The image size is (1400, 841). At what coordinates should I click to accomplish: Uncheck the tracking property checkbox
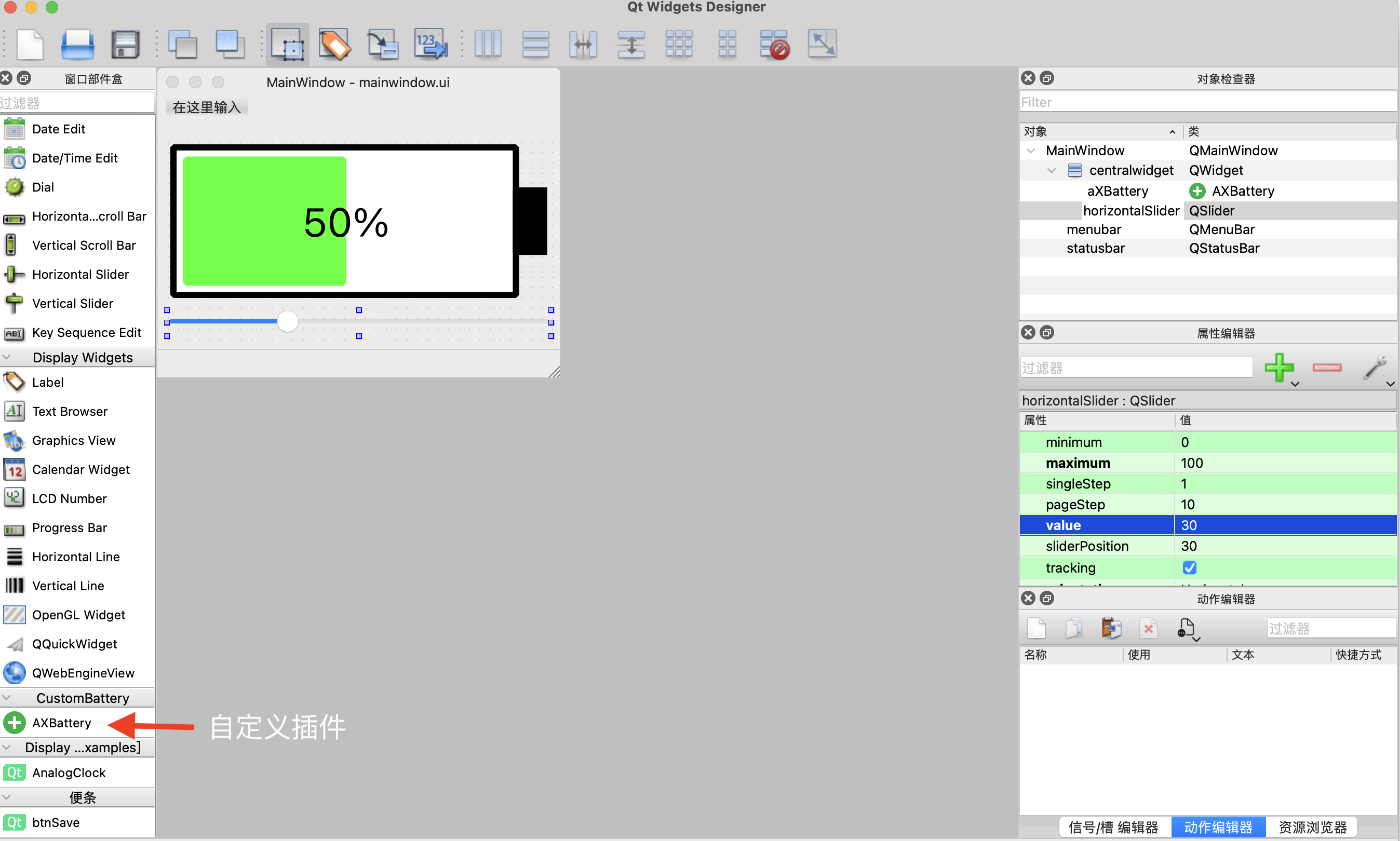tap(1189, 567)
